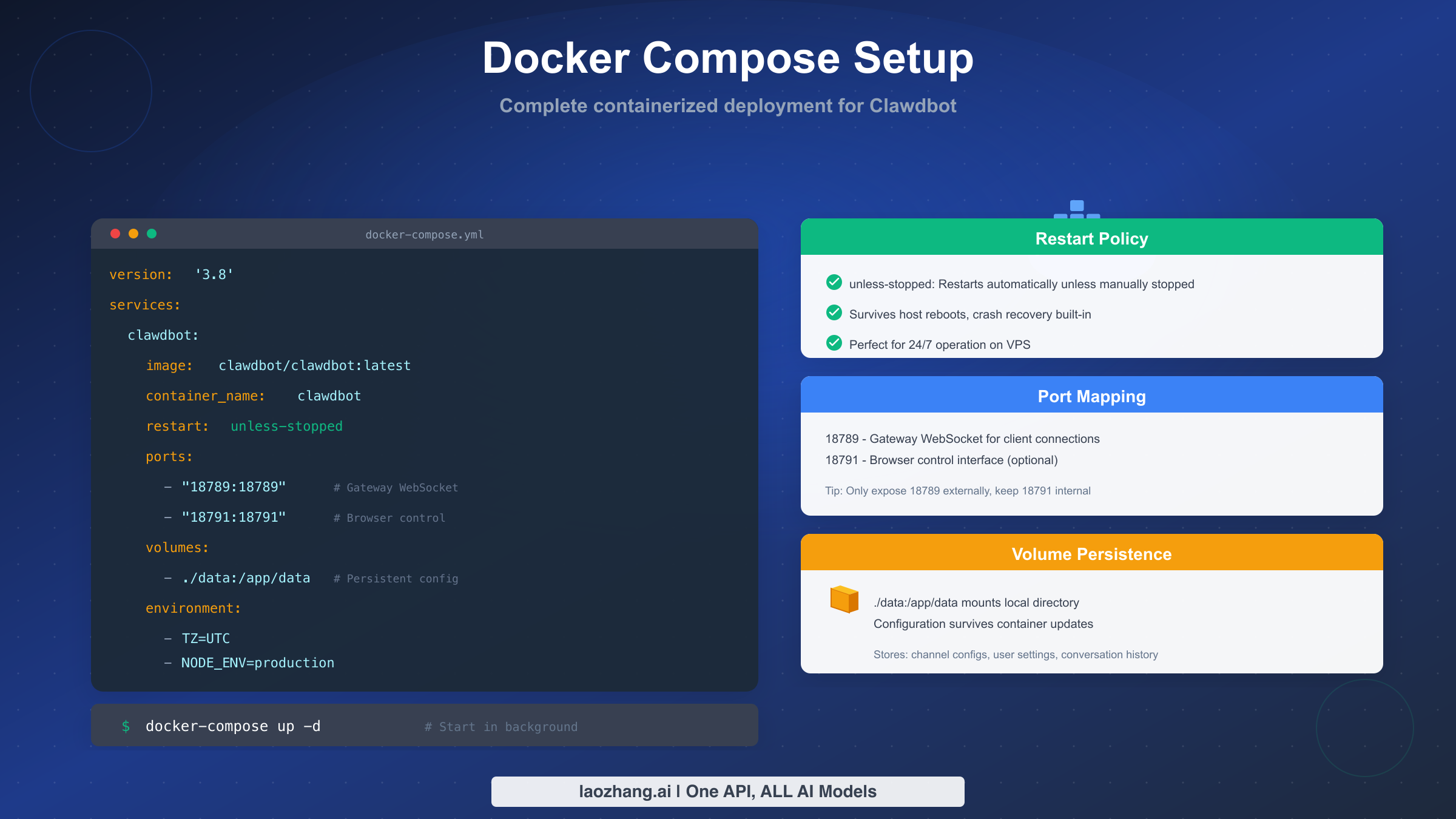
Task: Expand the Restart Policy card header
Action: tap(1091, 238)
